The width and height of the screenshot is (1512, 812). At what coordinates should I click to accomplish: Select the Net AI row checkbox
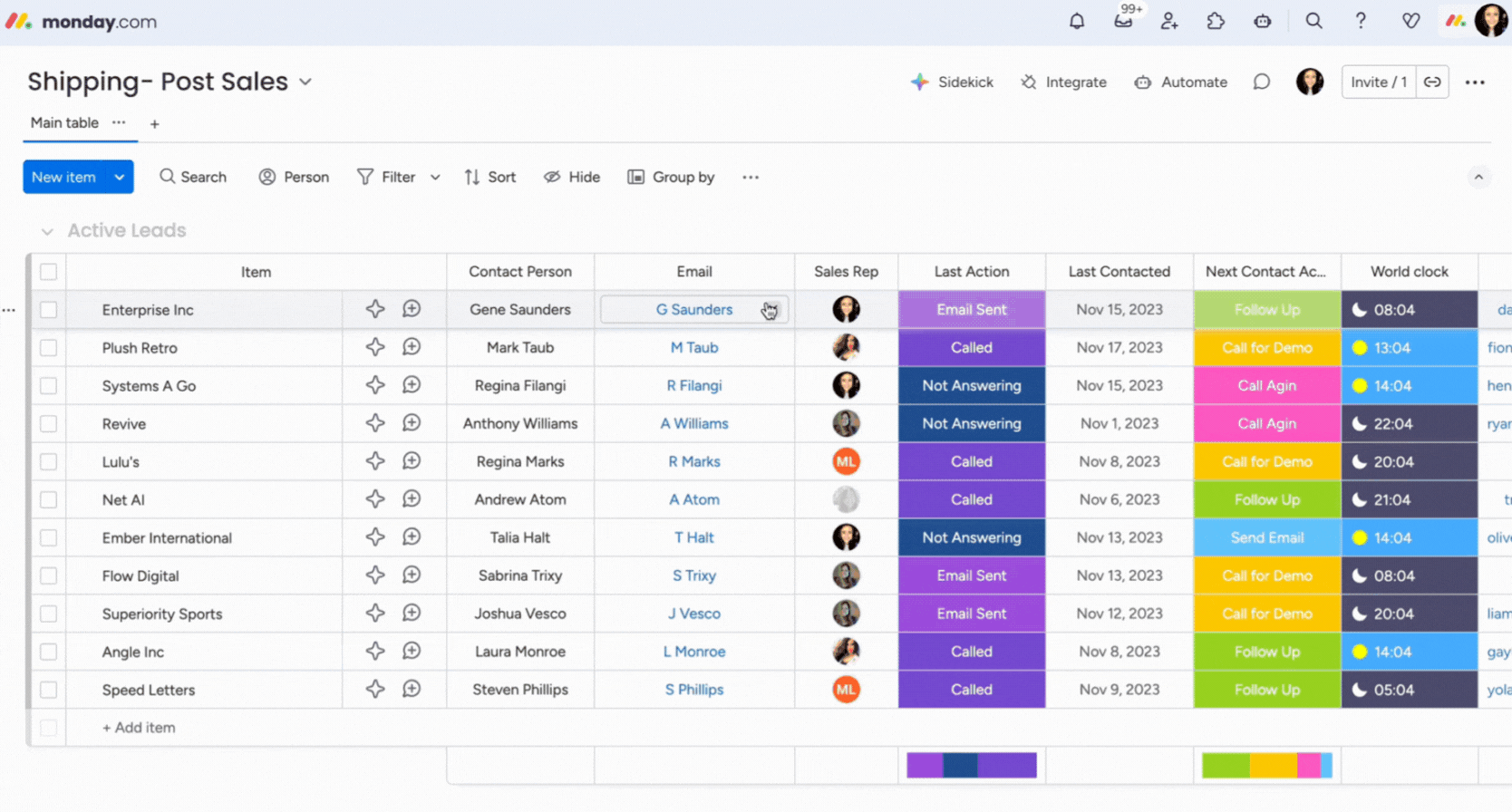click(x=49, y=500)
